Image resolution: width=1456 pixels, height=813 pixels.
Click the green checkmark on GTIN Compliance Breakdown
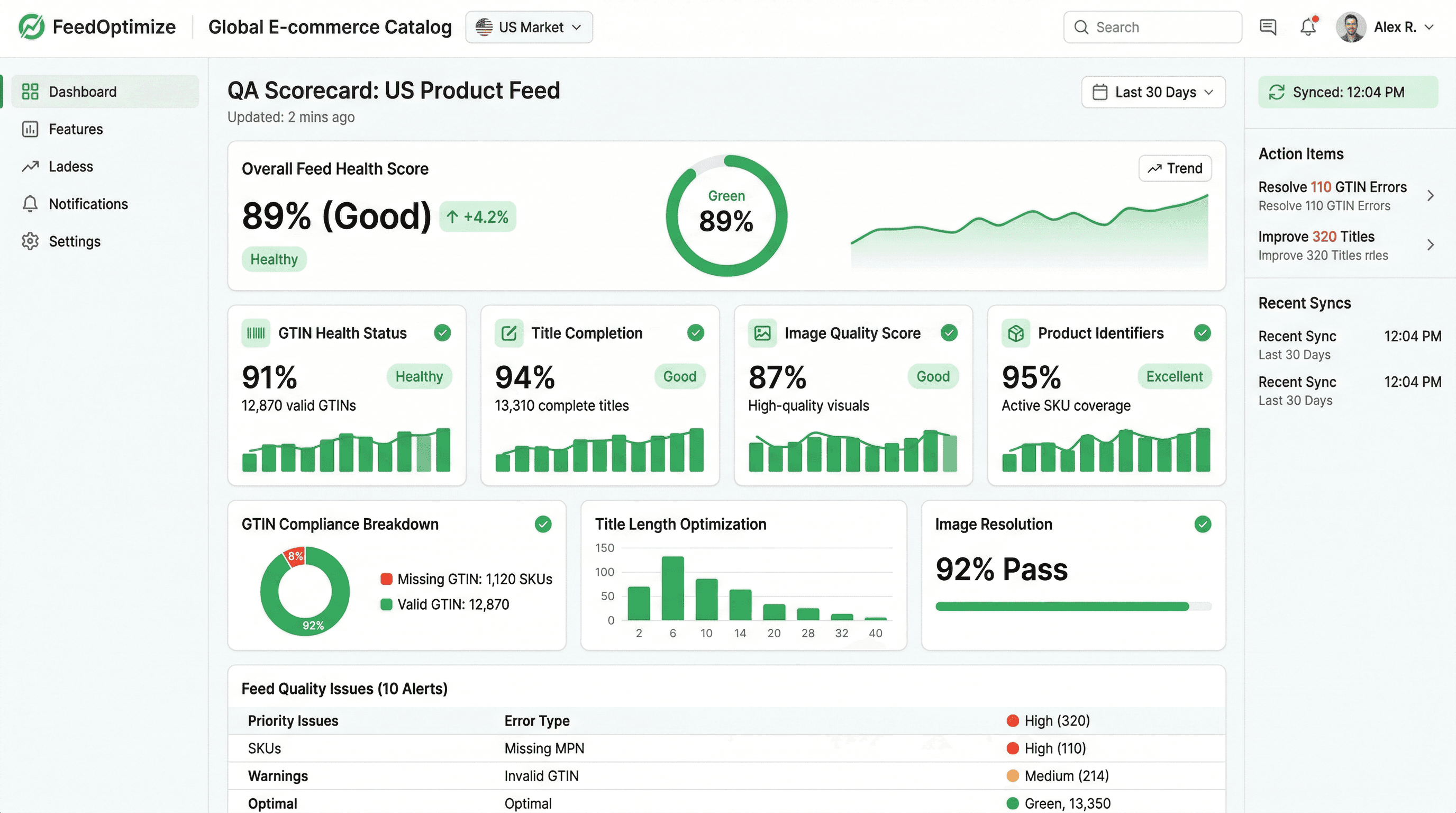click(x=543, y=524)
